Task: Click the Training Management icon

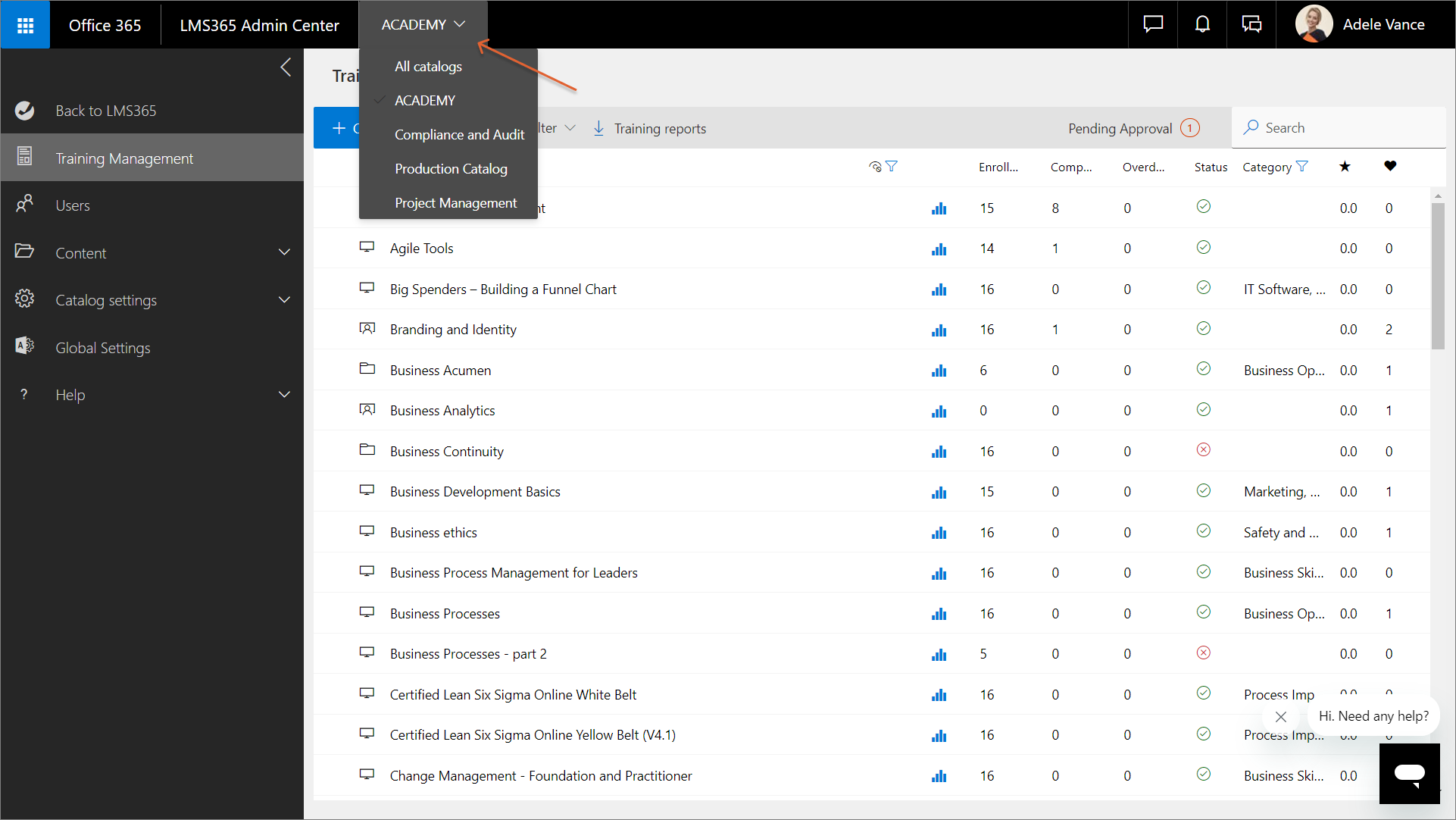Action: 25,157
